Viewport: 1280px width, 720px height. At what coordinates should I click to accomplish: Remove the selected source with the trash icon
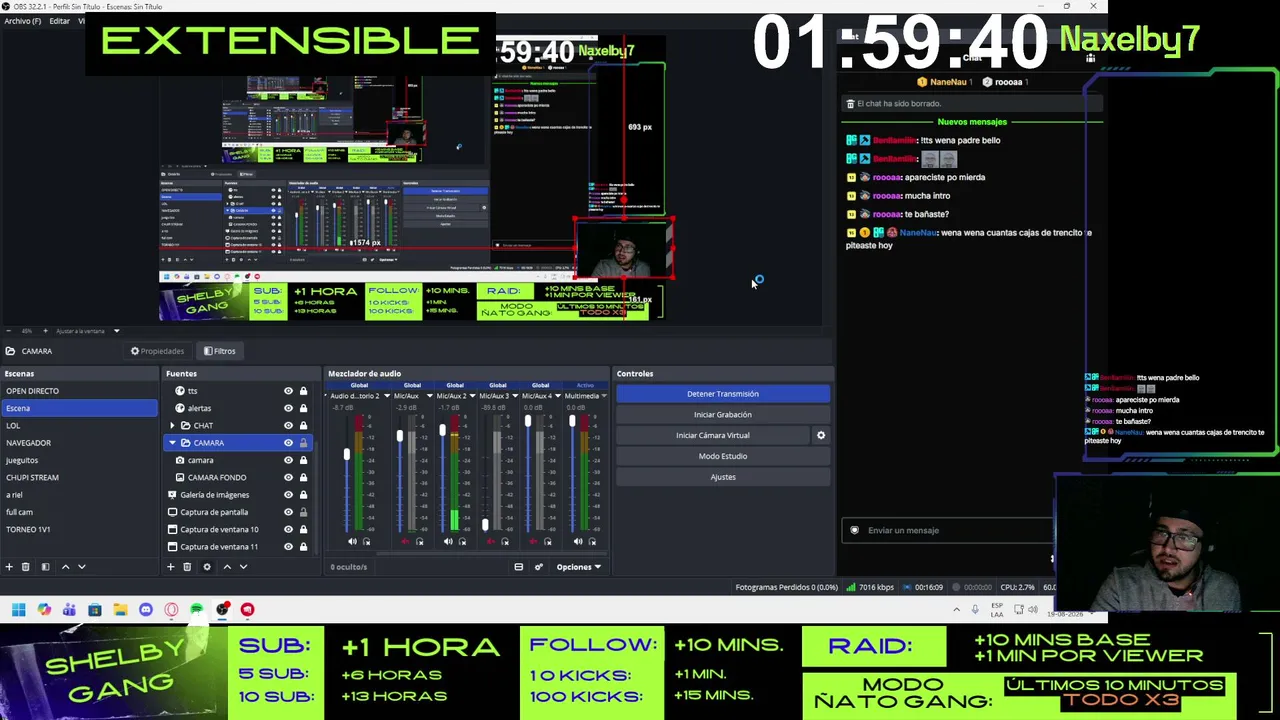pyautogui.click(x=187, y=567)
